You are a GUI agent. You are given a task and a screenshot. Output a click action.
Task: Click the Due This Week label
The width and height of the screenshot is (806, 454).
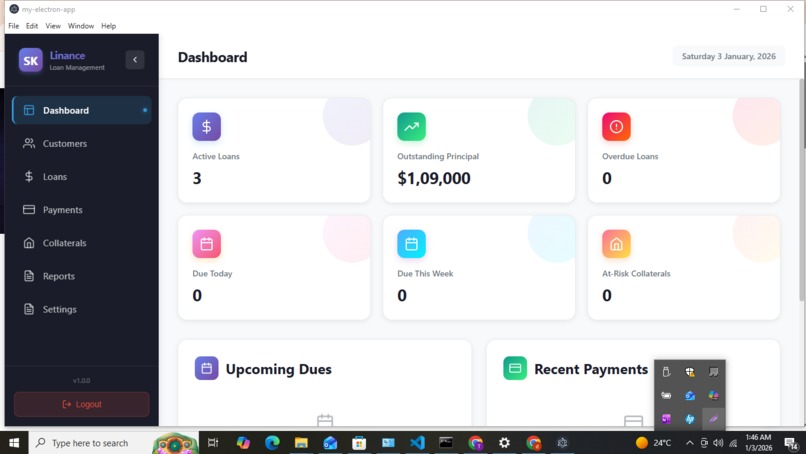[425, 274]
